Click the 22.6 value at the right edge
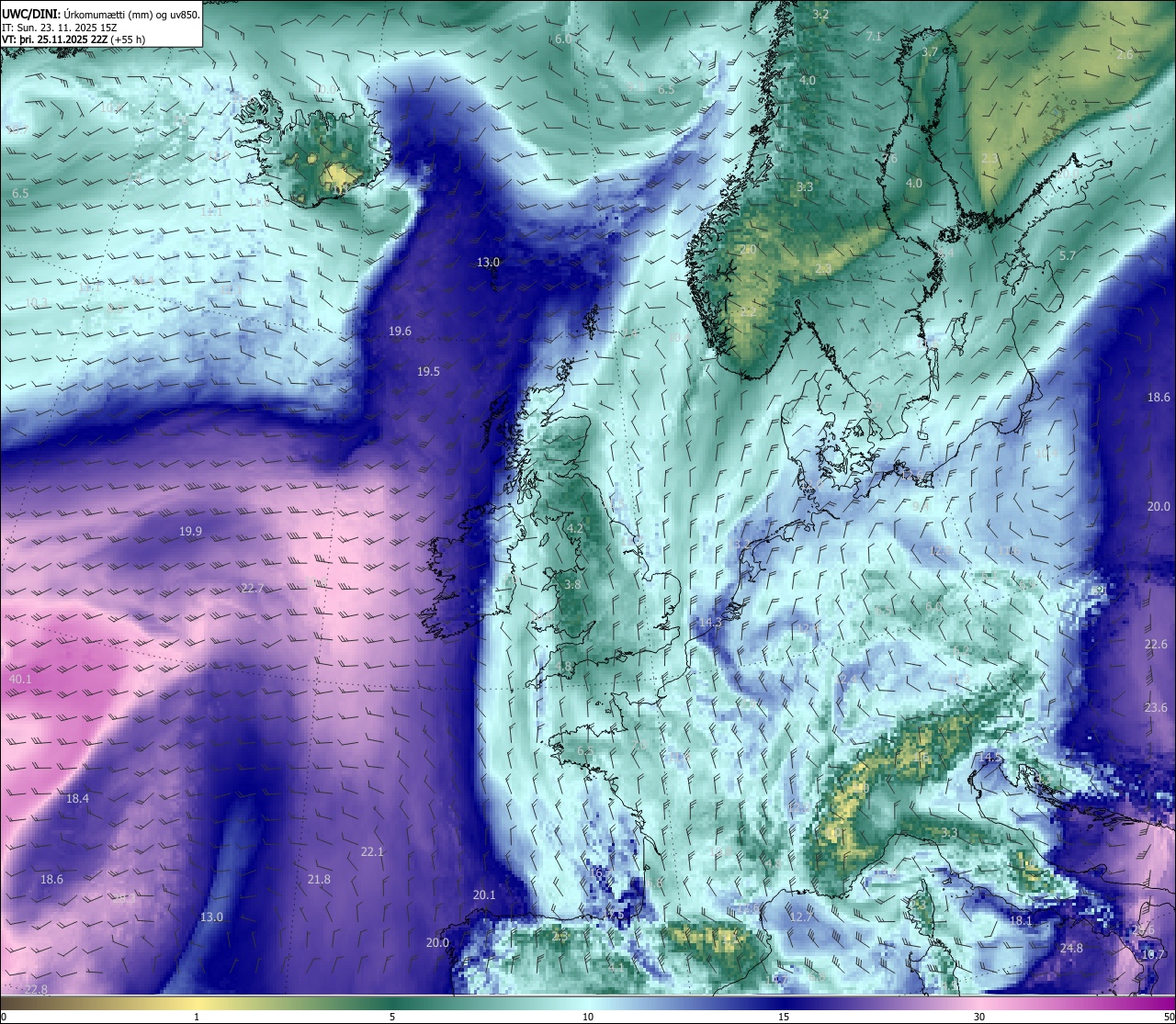 click(x=1156, y=646)
